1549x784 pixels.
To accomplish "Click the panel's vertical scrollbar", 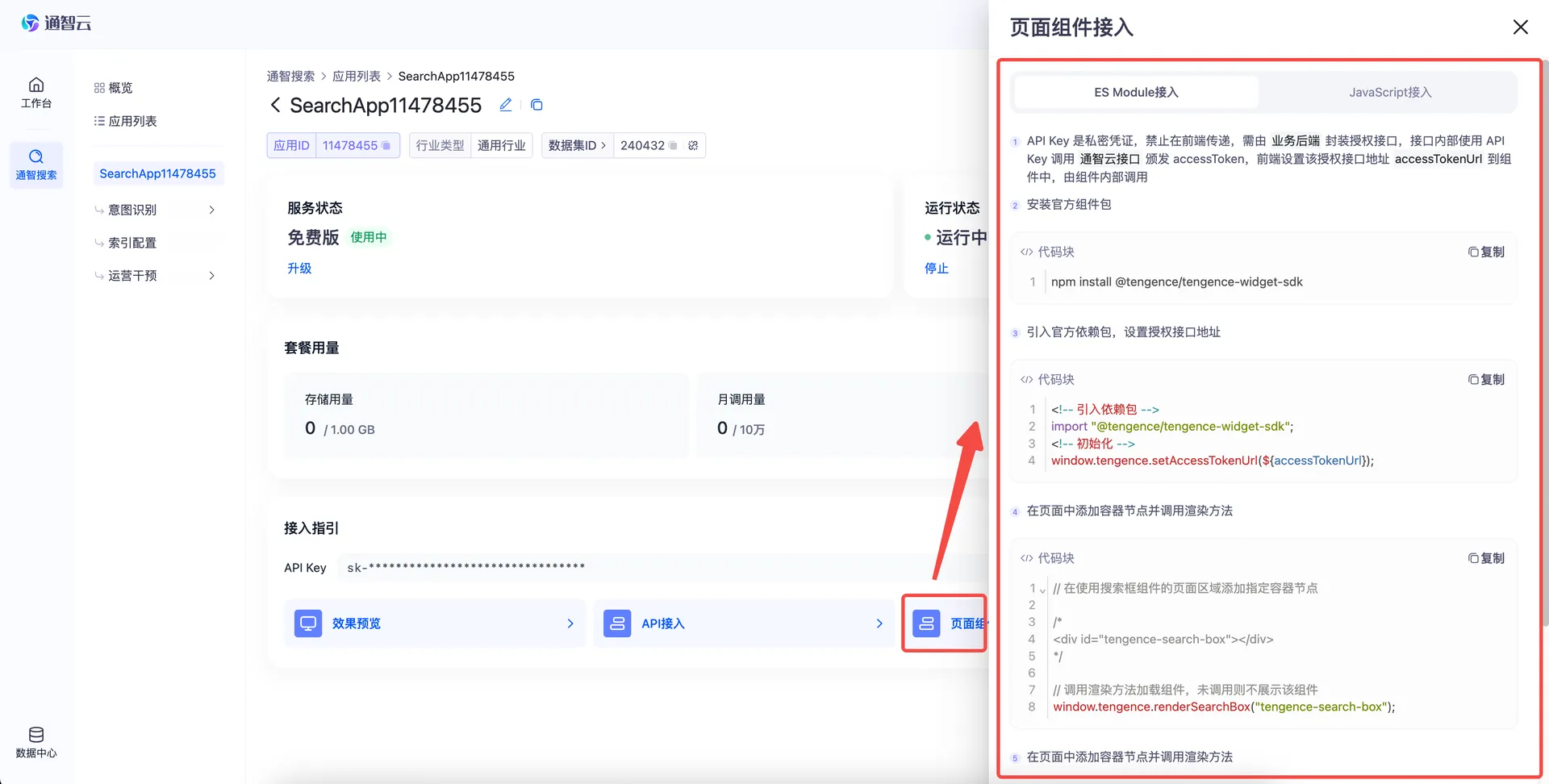I will 1544,343.
